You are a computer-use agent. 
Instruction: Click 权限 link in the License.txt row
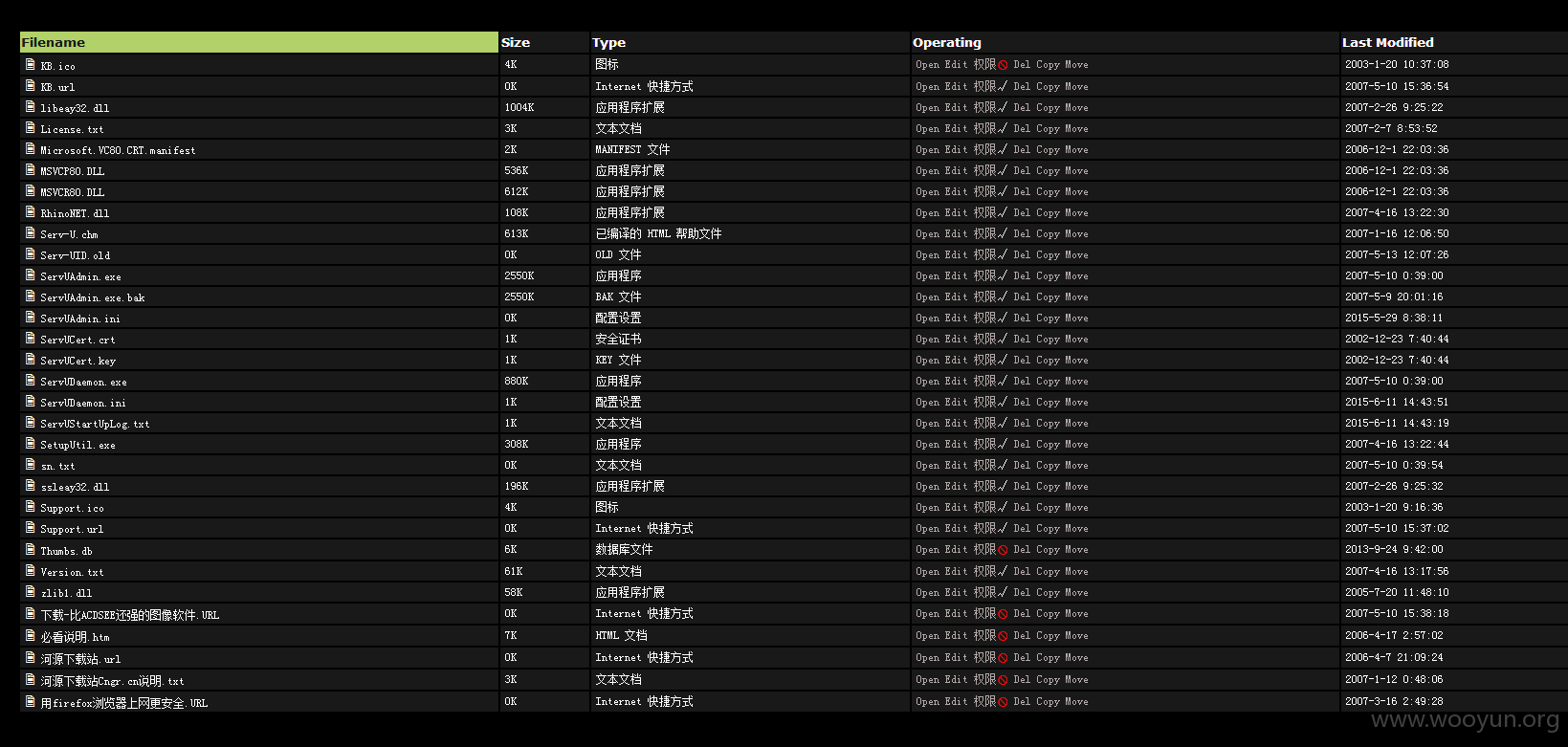(984, 128)
